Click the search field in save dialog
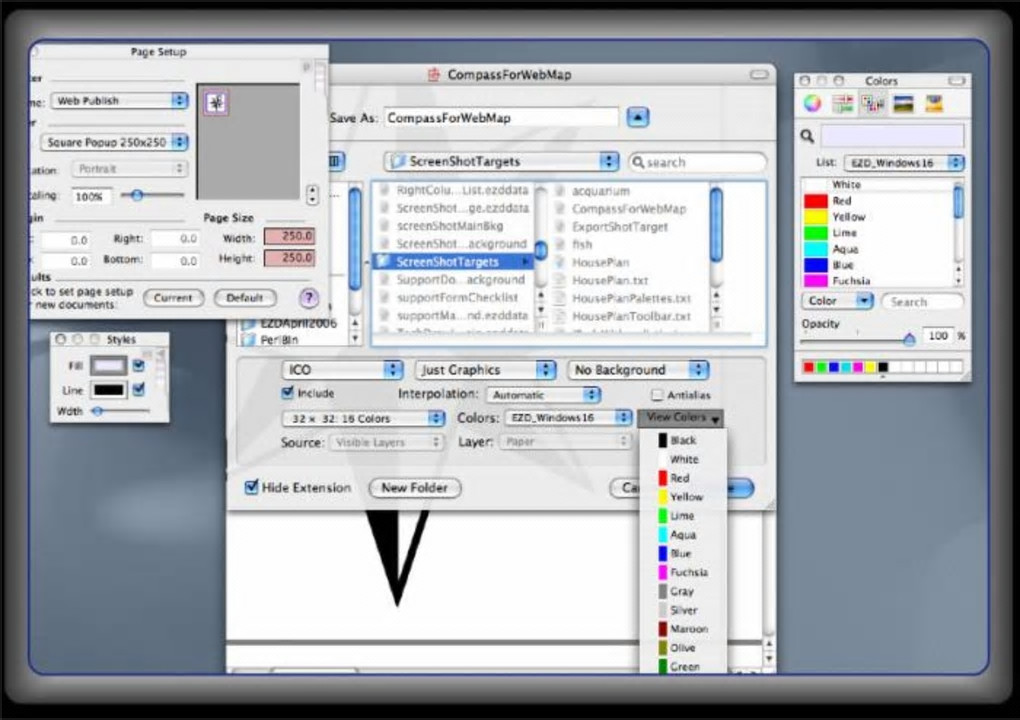The height and width of the screenshot is (720, 1020). coord(698,162)
